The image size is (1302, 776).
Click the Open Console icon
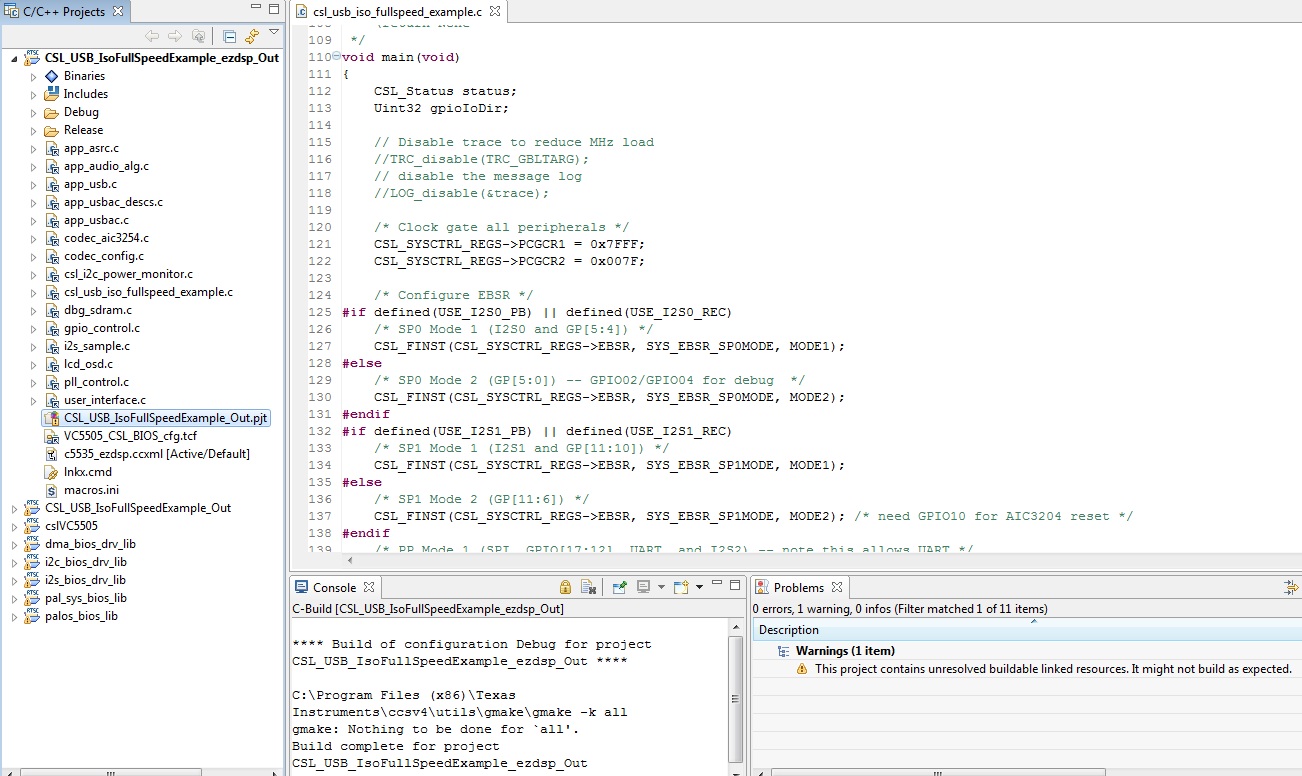(x=681, y=587)
